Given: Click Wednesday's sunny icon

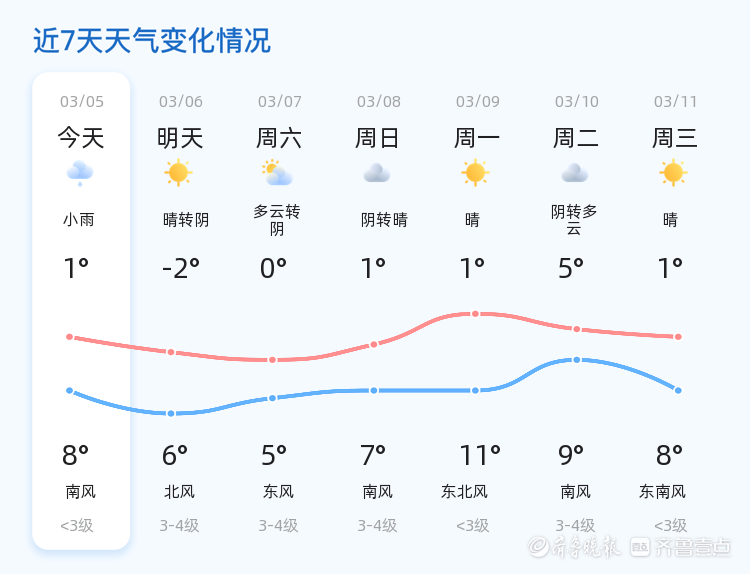Looking at the screenshot, I should click(x=673, y=173).
